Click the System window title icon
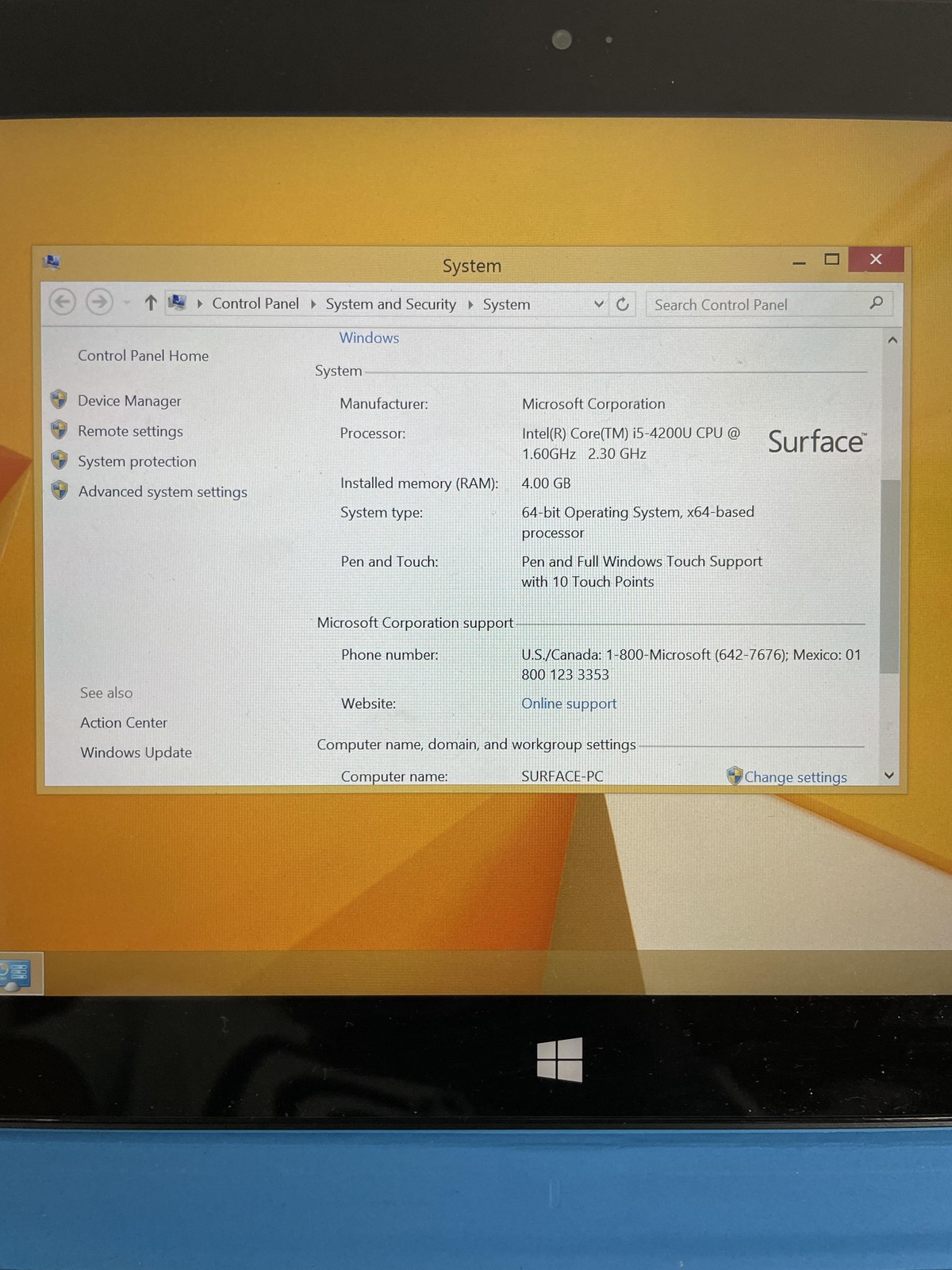The height and width of the screenshot is (1270, 952). [x=52, y=261]
